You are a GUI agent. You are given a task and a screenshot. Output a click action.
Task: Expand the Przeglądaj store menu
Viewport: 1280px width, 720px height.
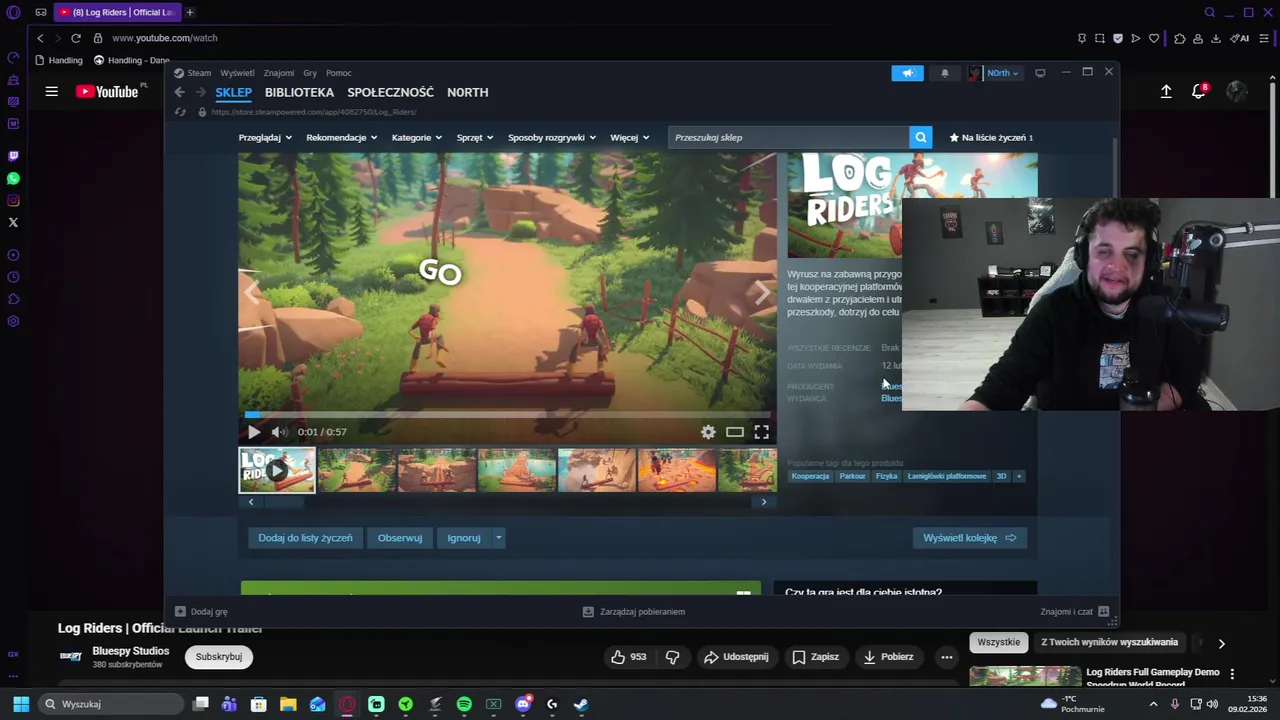point(265,138)
